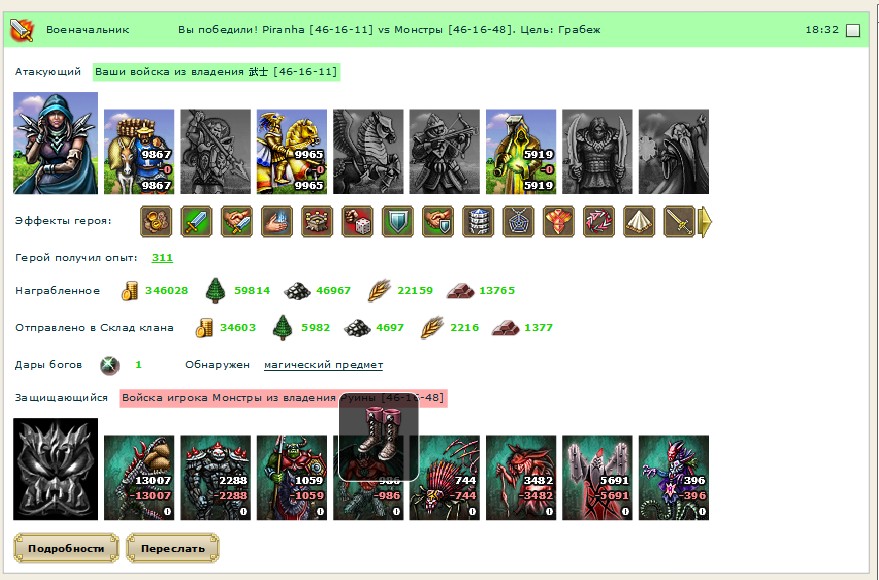Open the defender monster mask portrait

tap(55, 469)
